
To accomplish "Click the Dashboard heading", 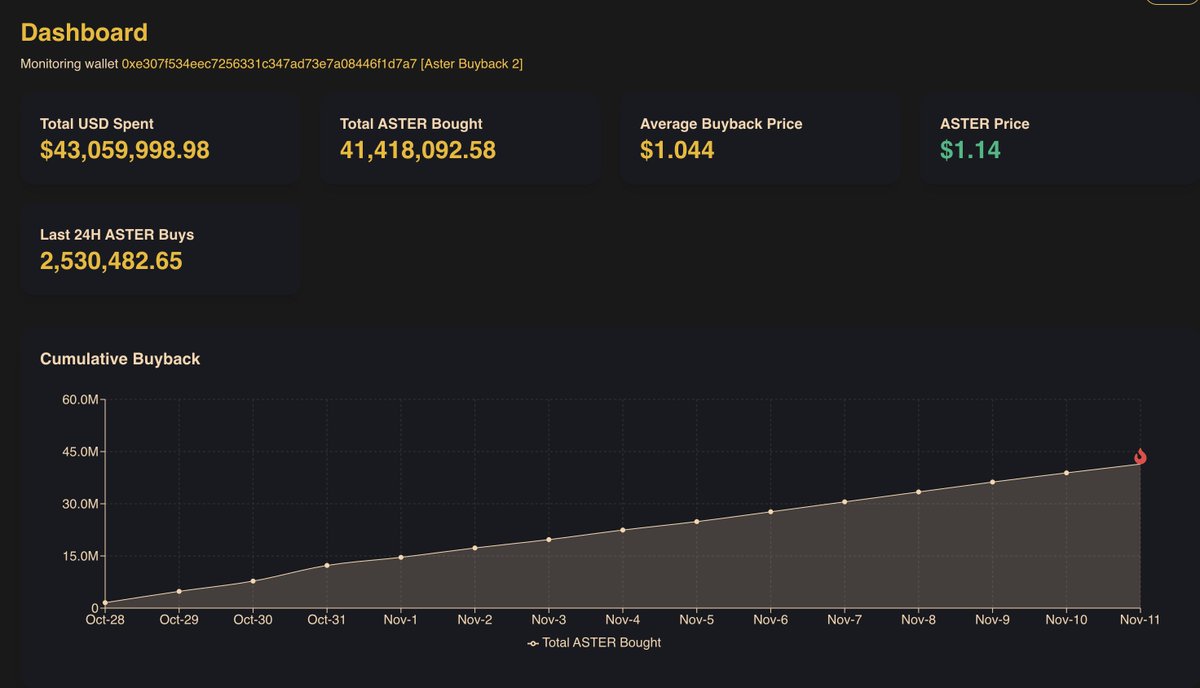I will 84,32.
